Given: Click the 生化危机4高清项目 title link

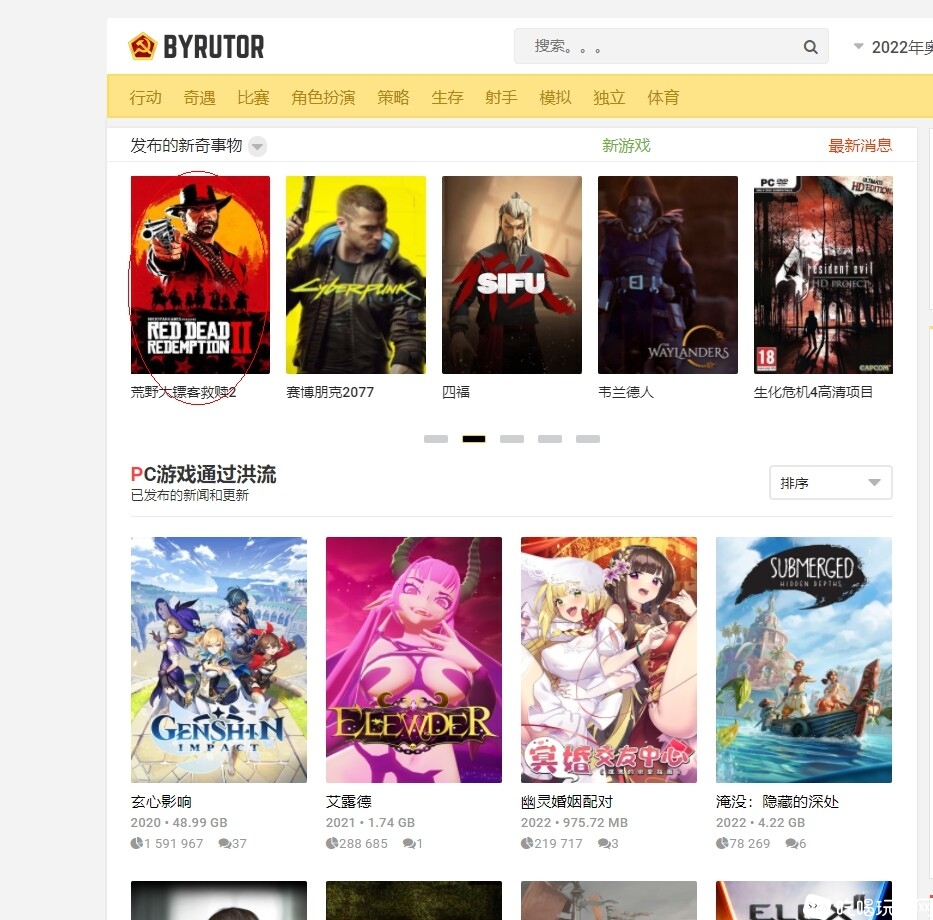Looking at the screenshot, I should (x=813, y=392).
